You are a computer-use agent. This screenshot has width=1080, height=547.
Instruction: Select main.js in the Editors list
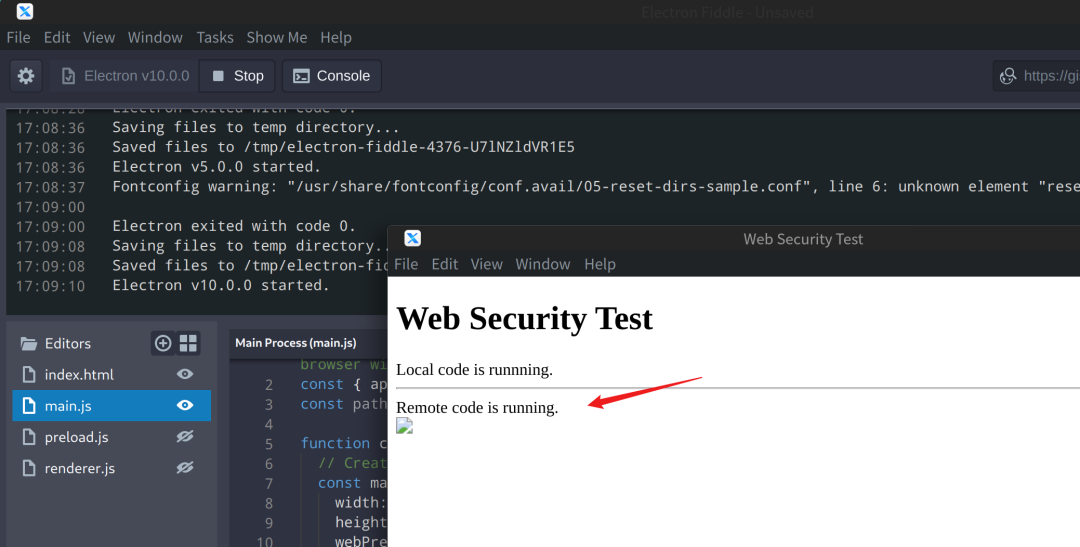point(112,406)
